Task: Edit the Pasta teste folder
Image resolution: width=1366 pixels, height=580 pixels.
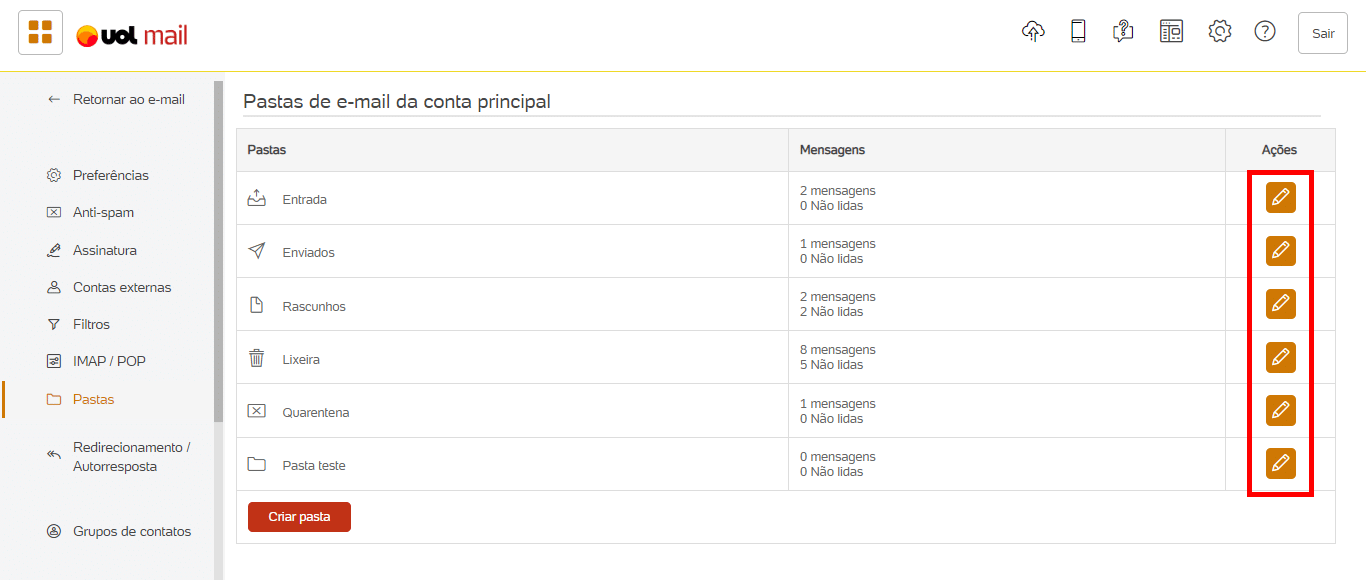Action: click(x=1280, y=464)
